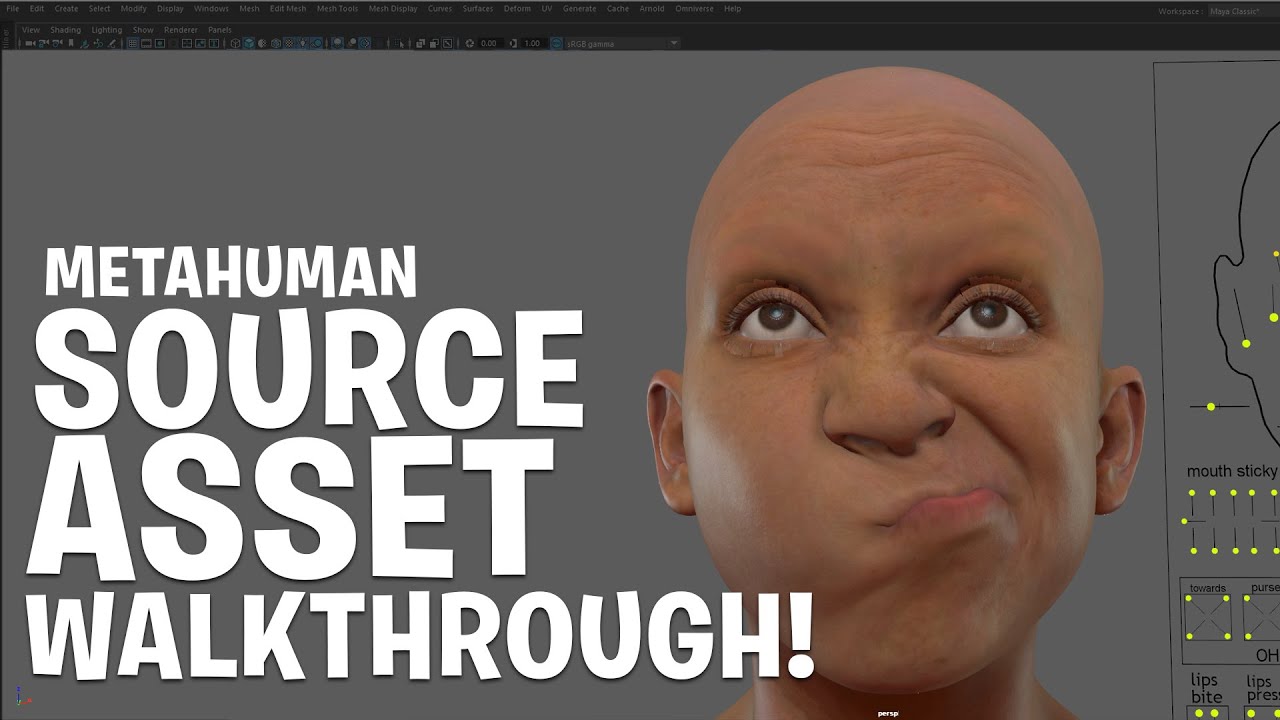The image size is (1280, 720).
Task: Open the panel Renderer menu
Action: pos(181,30)
